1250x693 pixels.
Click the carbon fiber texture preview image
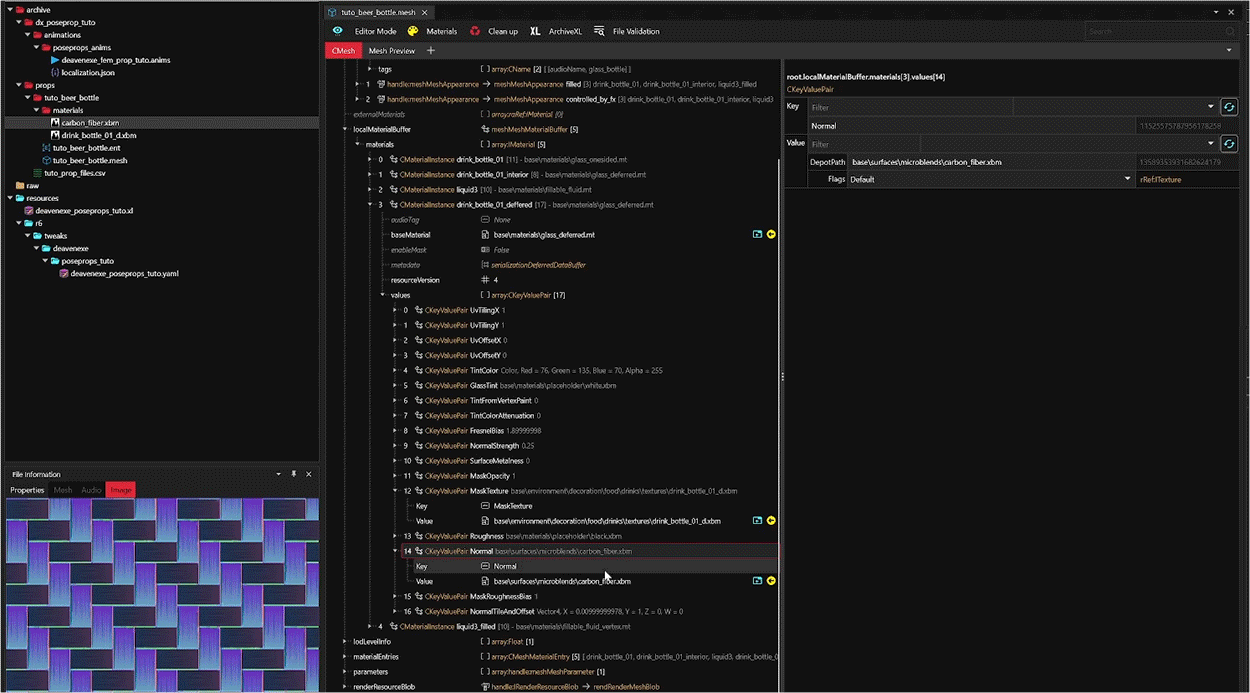click(x=161, y=594)
